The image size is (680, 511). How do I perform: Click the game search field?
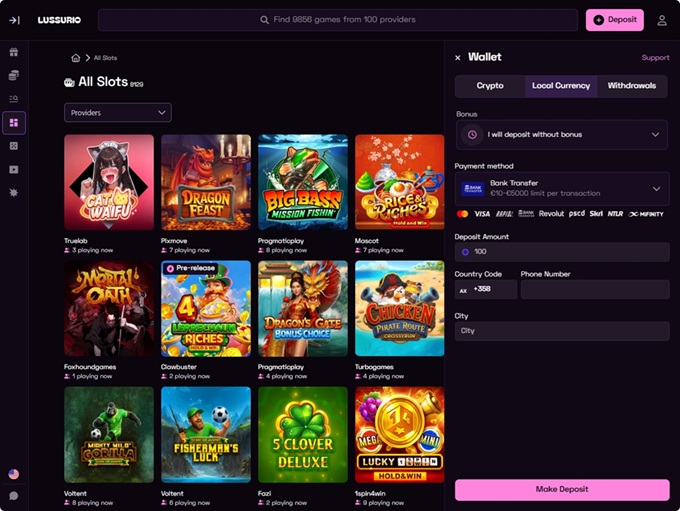coord(338,20)
